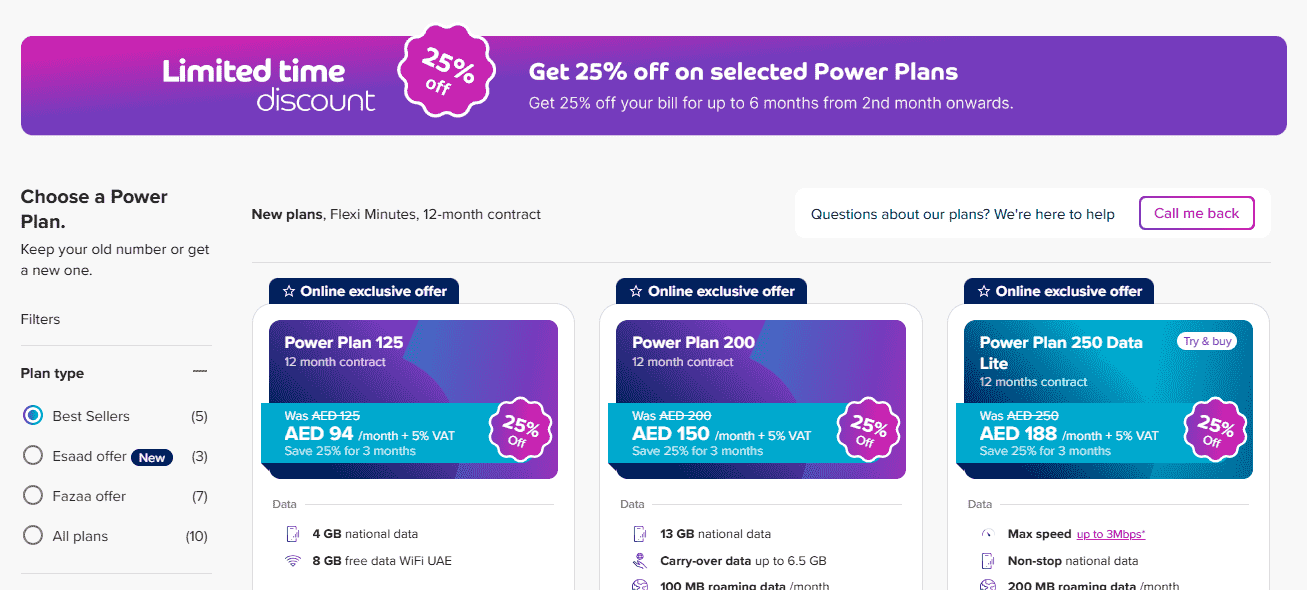Click the carry-over data icon on Power Plan 200
The height and width of the screenshot is (590, 1307).
639,560
